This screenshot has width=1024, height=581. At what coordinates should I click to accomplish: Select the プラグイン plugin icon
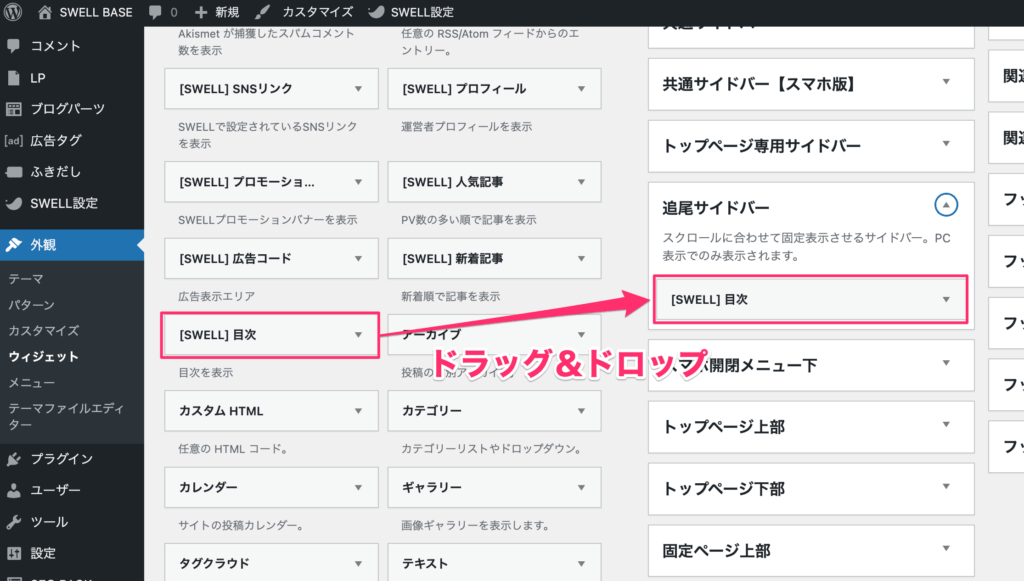click(x=13, y=458)
